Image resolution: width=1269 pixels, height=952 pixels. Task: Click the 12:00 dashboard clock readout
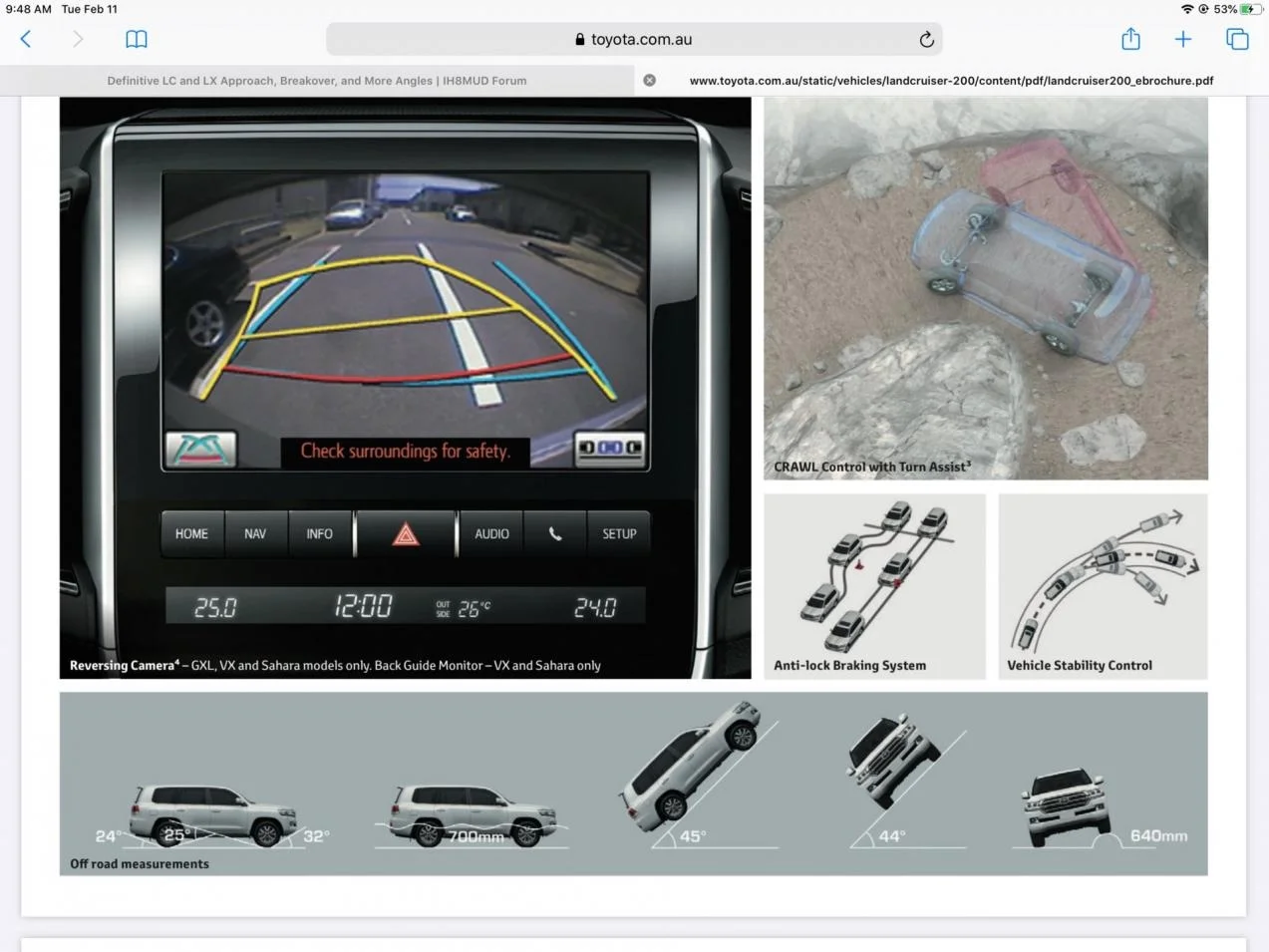point(363,606)
